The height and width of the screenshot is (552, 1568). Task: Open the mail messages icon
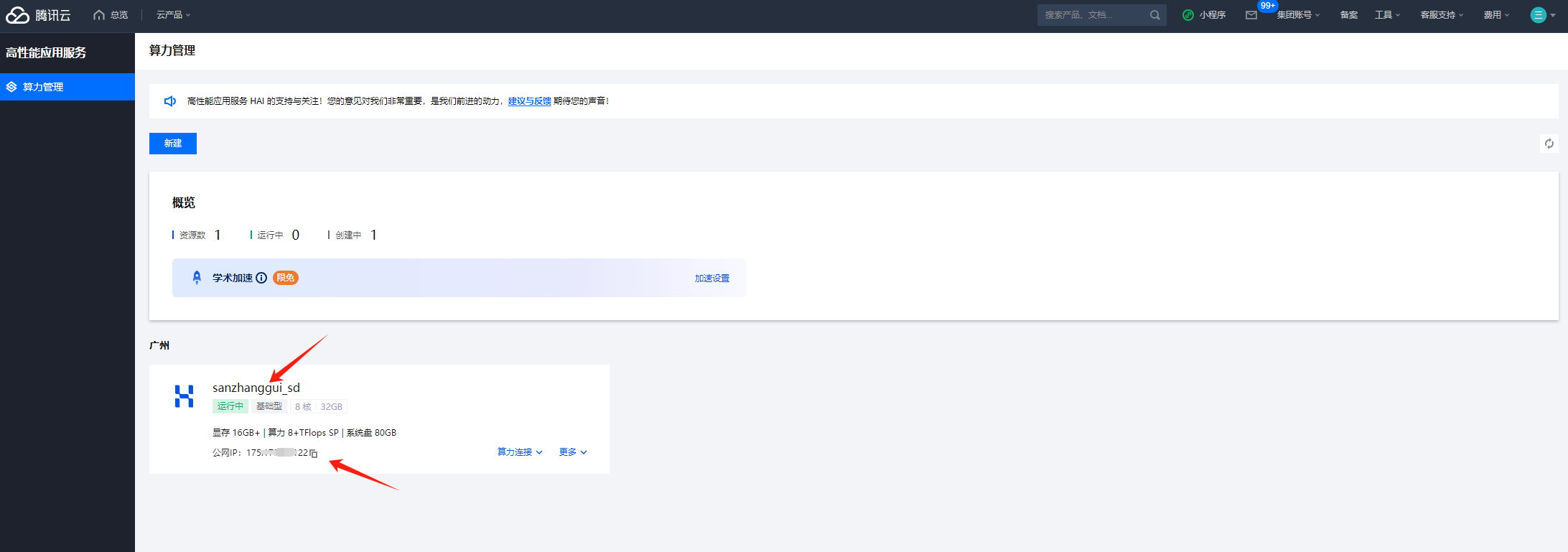pos(1251,15)
